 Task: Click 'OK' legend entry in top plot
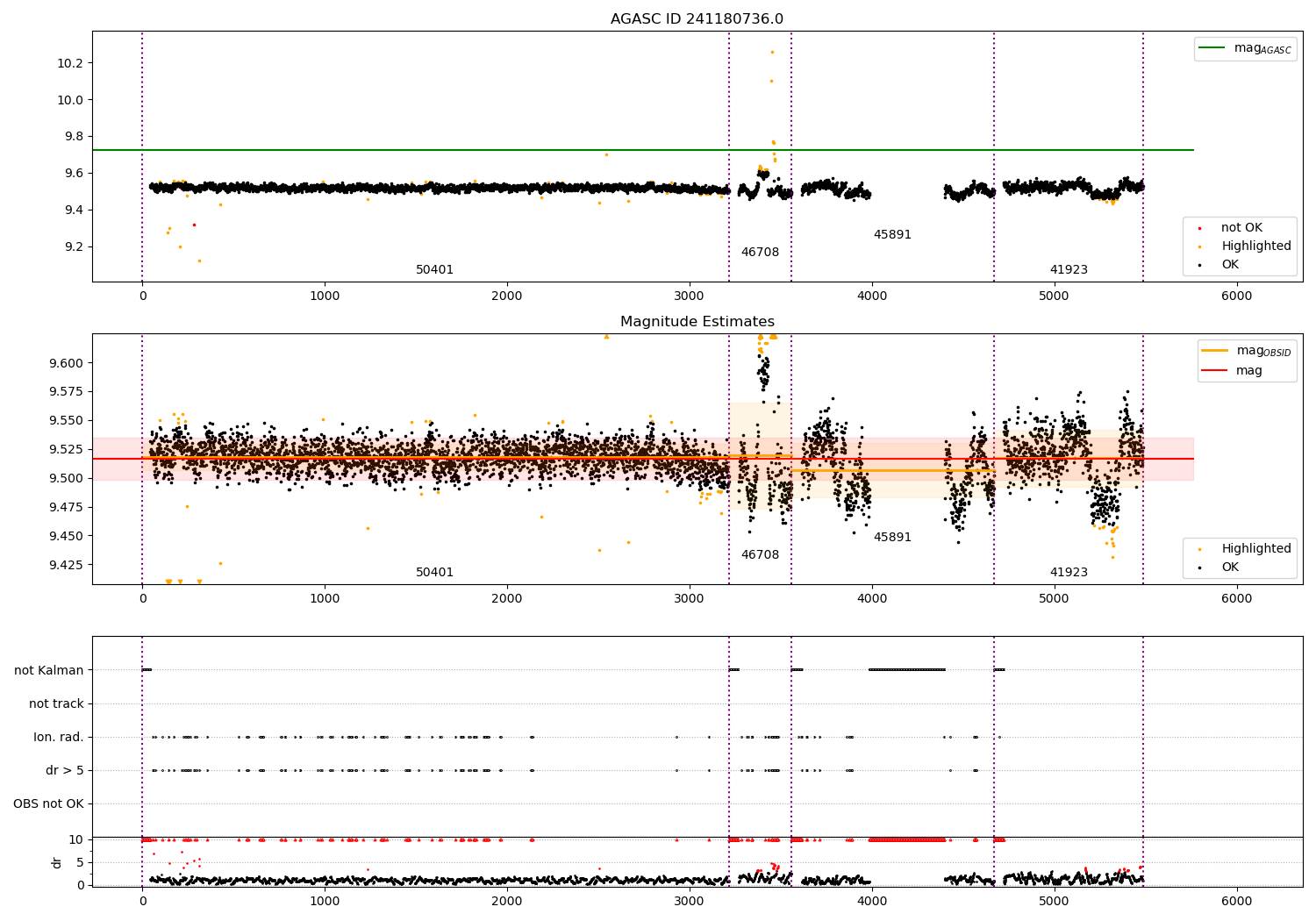pos(1229,265)
